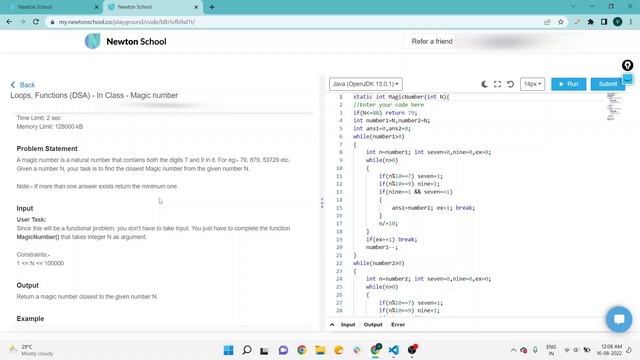Click the 'Problem Statement' heading

[47, 149]
